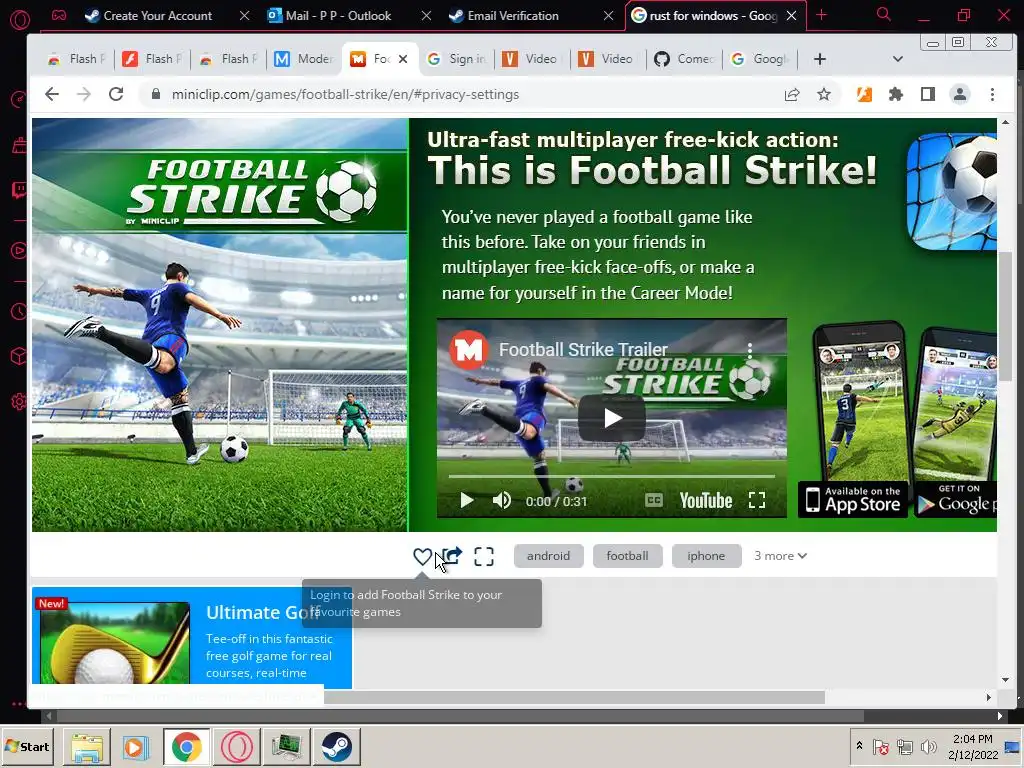Expand the 3 more tags dropdown

[x=780, y=556]
